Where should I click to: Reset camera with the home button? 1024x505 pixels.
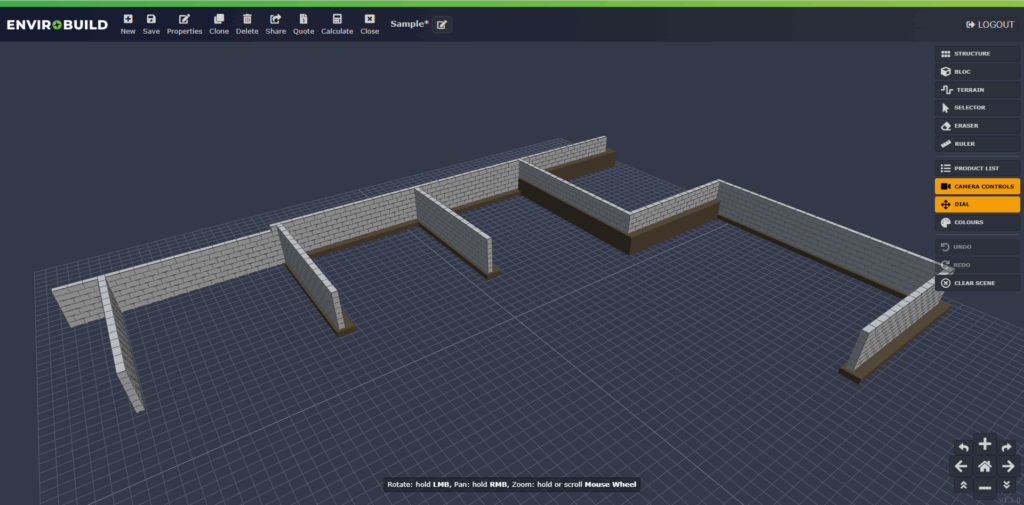point(985,466)
